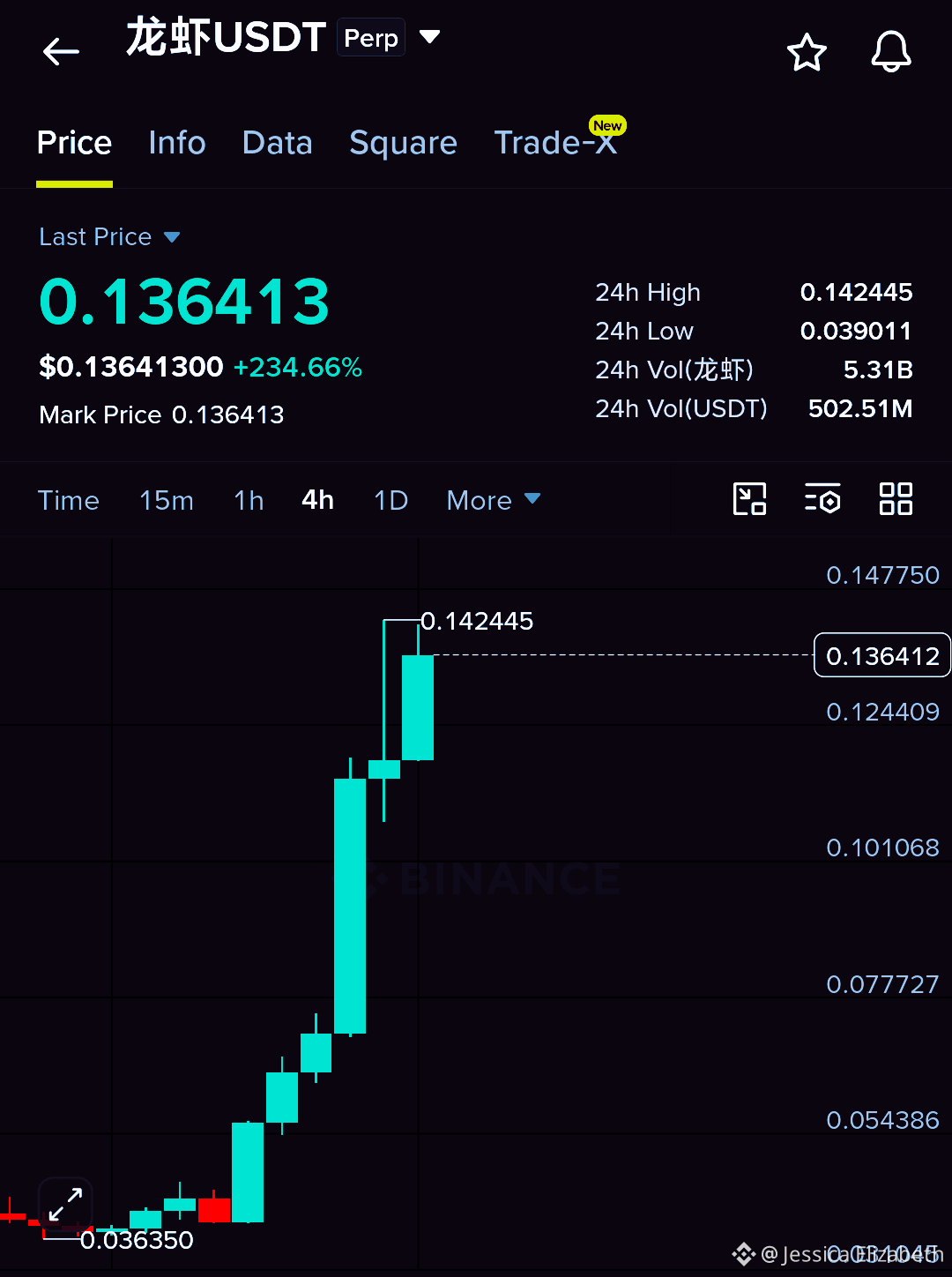Expand chart to fullscreen
The image size is (952, 1277).
65,1204
